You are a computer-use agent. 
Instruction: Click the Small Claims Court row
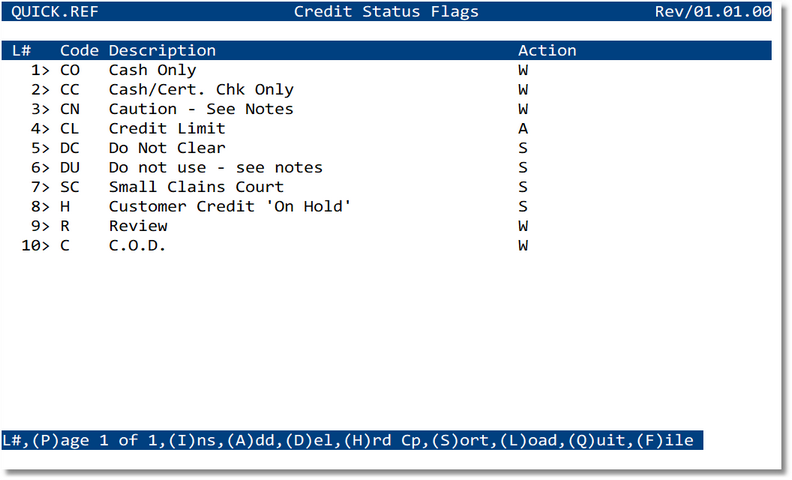click(196, 187)
